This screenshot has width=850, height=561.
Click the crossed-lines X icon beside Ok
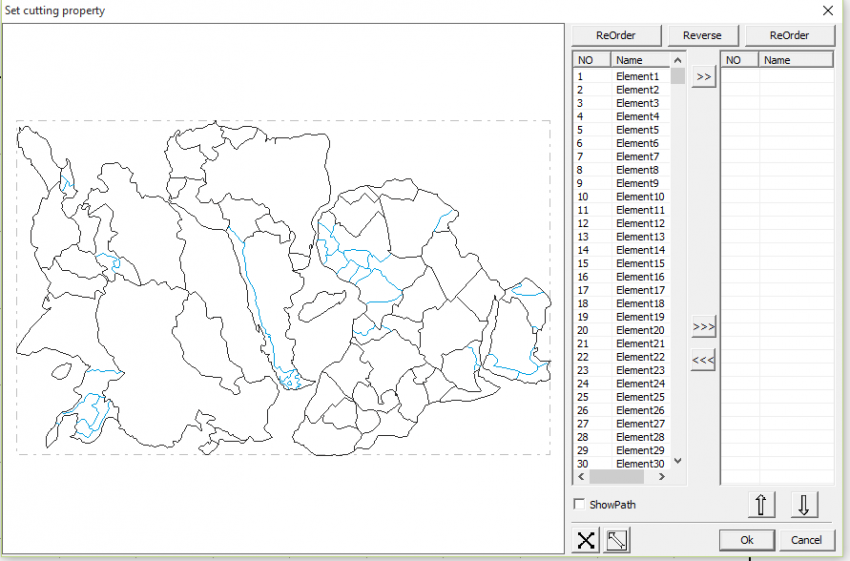[586, 540]
